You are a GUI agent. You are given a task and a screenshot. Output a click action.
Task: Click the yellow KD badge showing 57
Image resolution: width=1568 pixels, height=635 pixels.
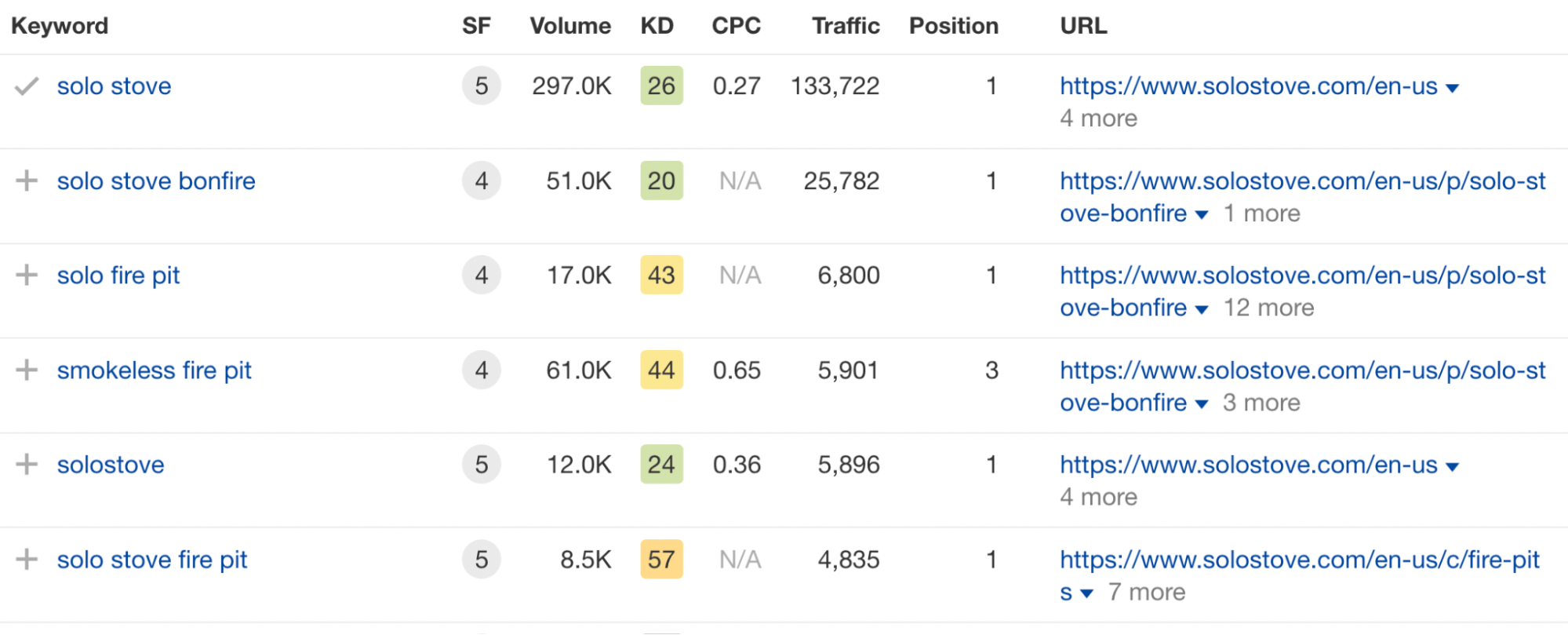tap(660, 560)
